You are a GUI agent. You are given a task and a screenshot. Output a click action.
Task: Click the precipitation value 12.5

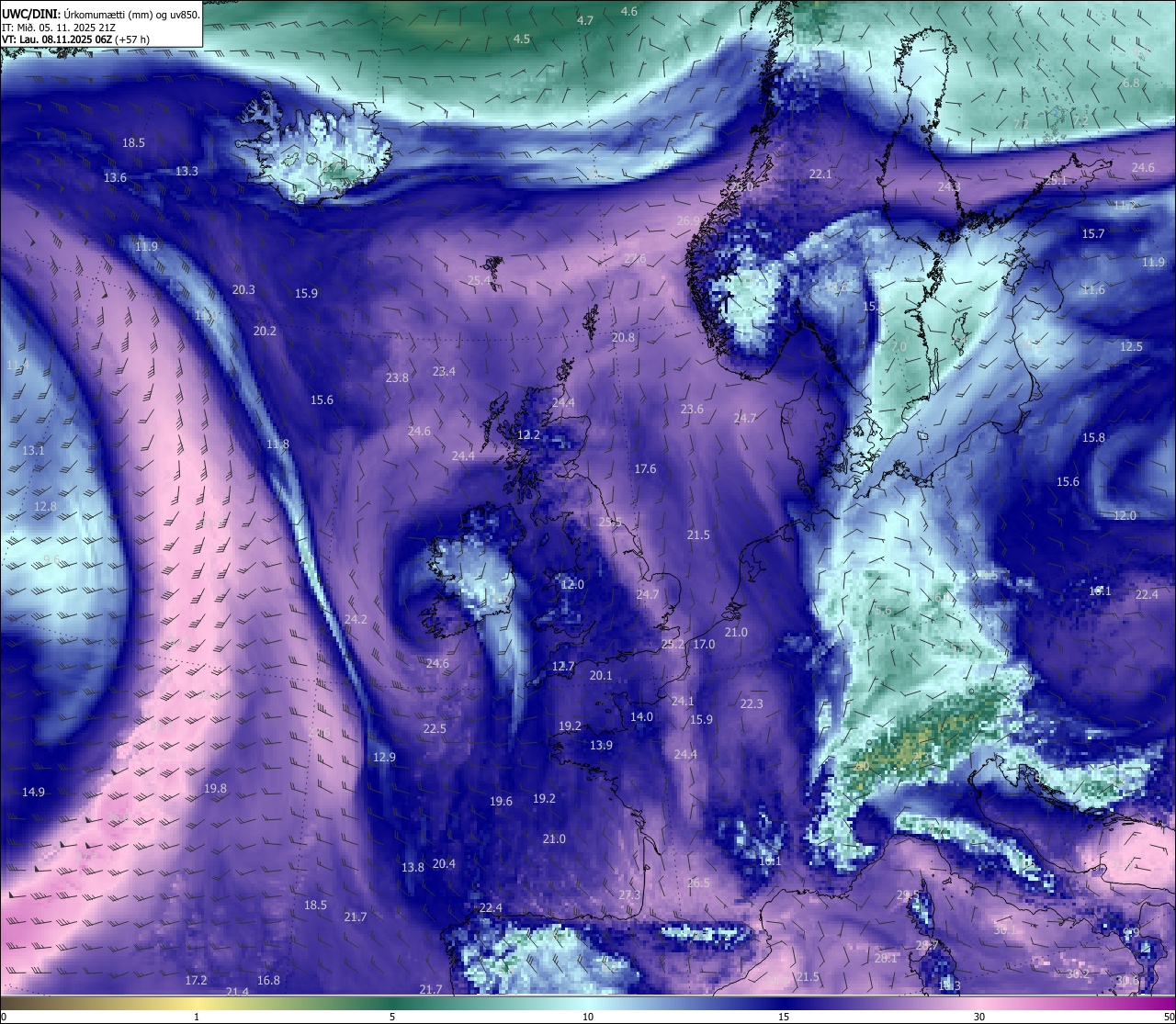pos(1131,346)
